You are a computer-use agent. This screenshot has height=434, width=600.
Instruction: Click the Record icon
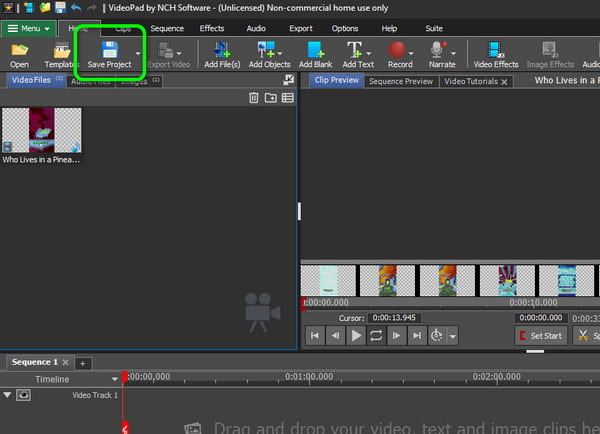coord(397,50)
